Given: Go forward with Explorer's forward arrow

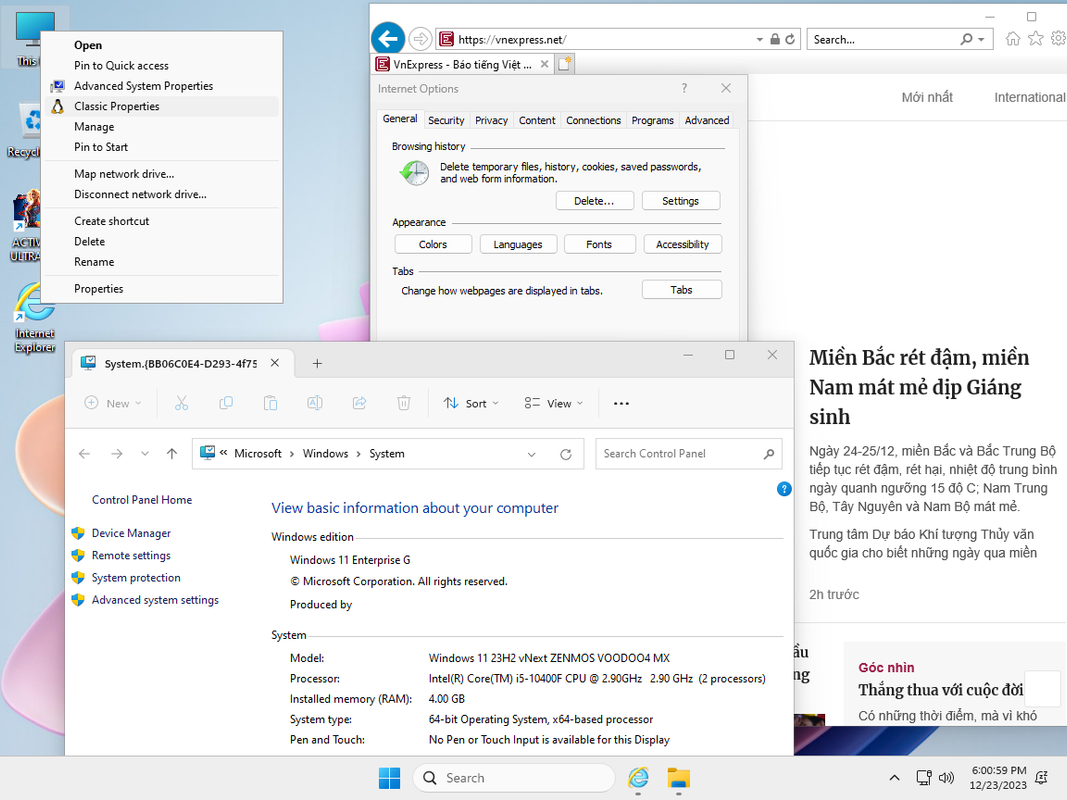Looking at the screenshot, I should coord(117,454).
